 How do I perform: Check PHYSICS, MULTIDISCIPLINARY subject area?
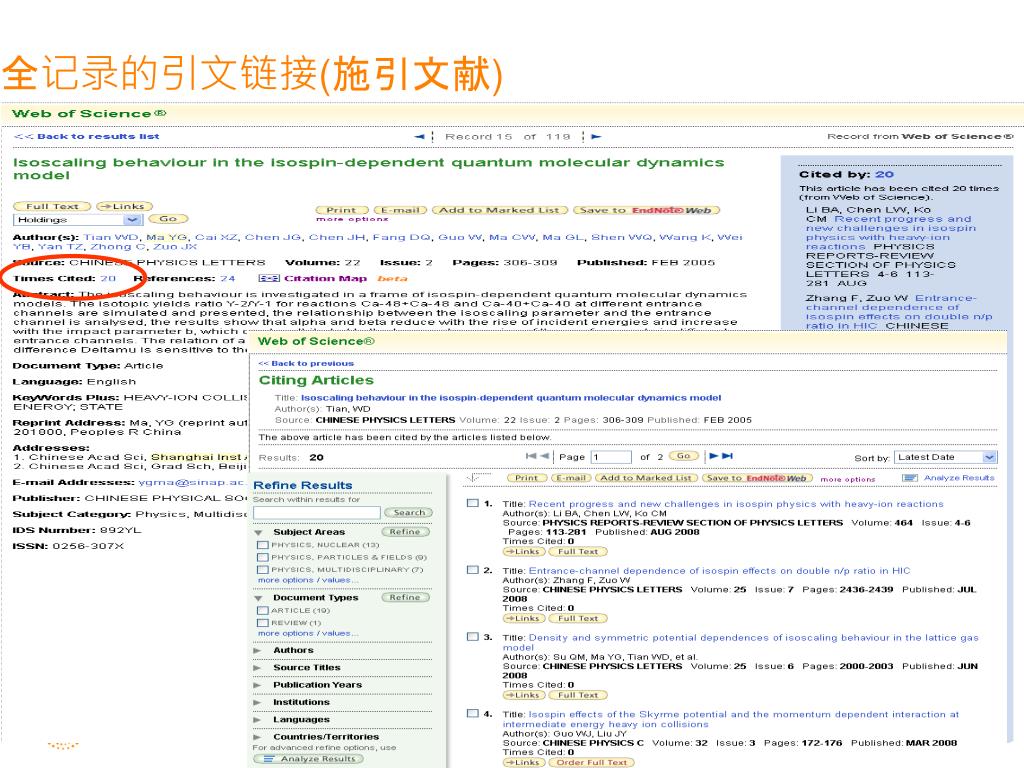(263, 569)
